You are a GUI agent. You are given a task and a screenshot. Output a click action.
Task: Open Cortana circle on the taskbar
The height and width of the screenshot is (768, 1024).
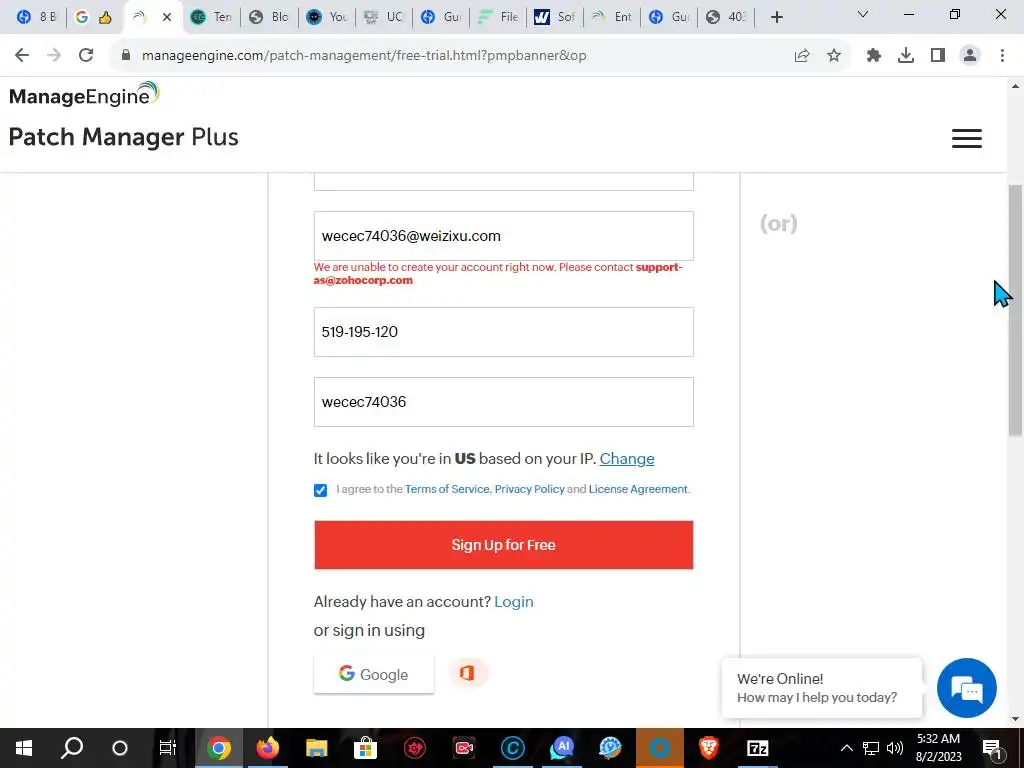tap(120, 748)
